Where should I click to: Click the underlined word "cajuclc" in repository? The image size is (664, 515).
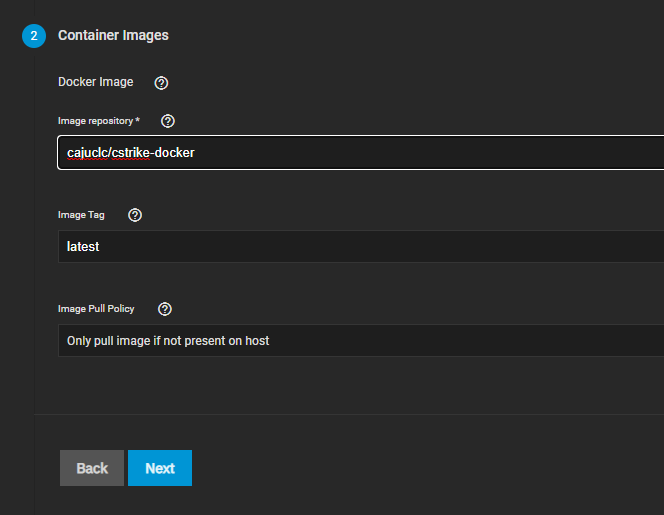click(88, 153)
